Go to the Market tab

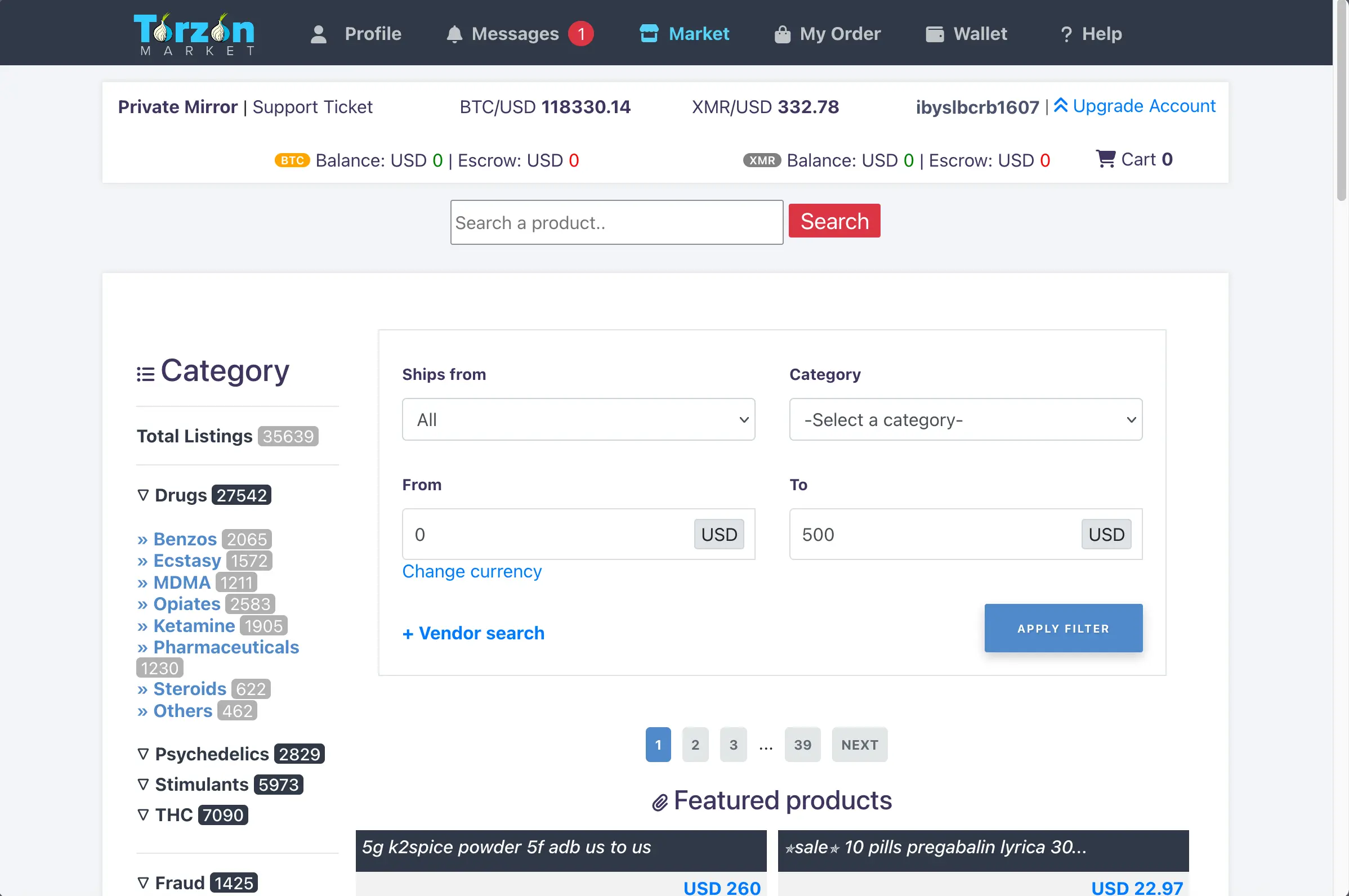click(699, 34)
